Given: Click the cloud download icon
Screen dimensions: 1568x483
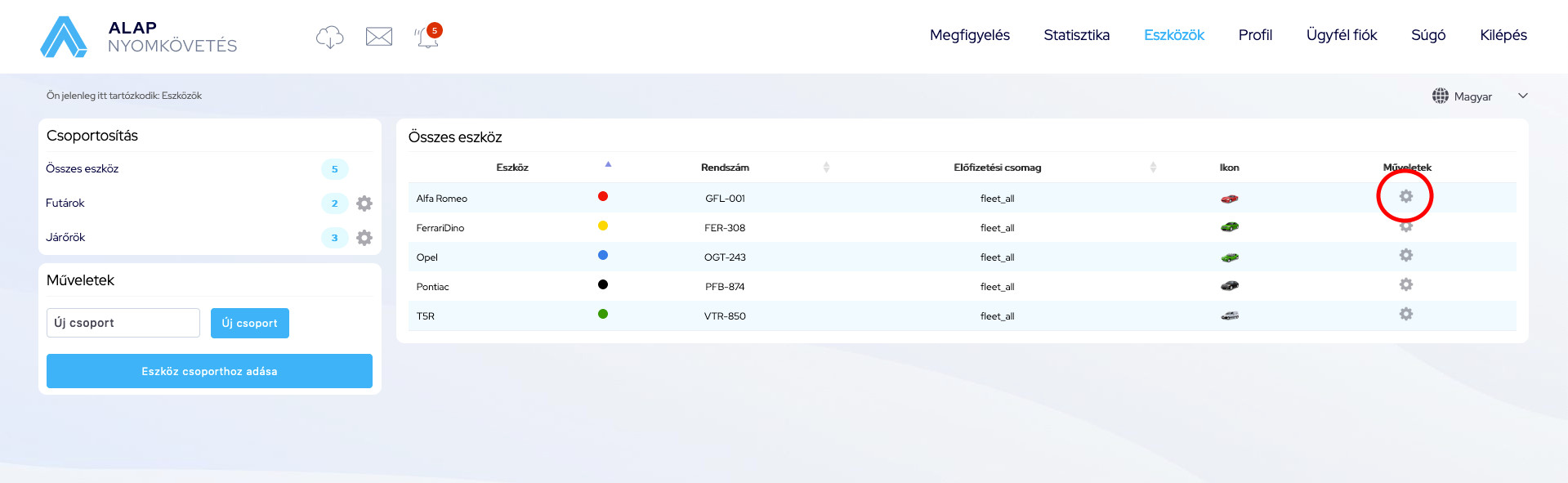Looking at the screenshot, I should [329, 37].
